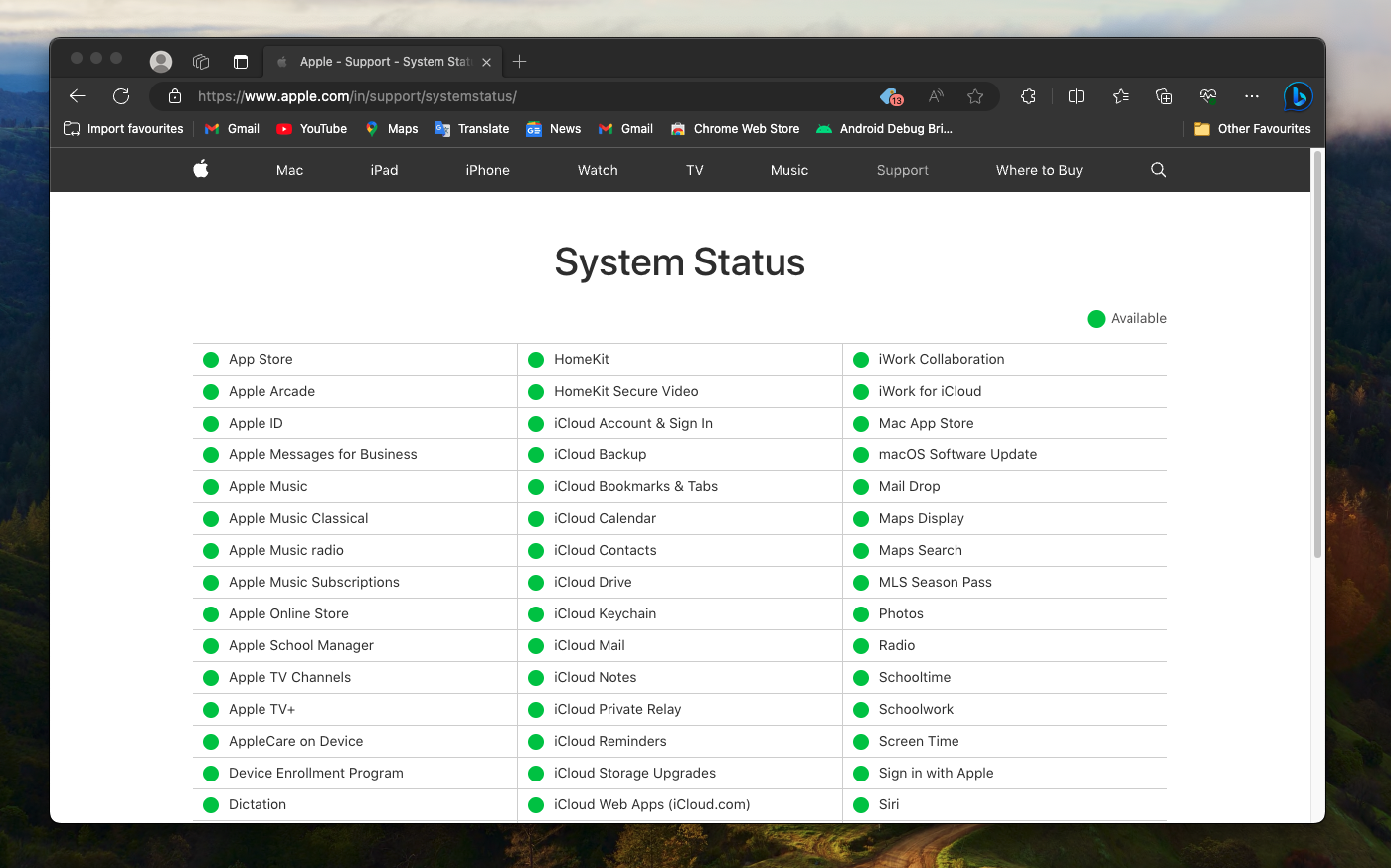Screen dimensions: 1391x868
Task: Click the Available legend label
Action: (1138, 319)
